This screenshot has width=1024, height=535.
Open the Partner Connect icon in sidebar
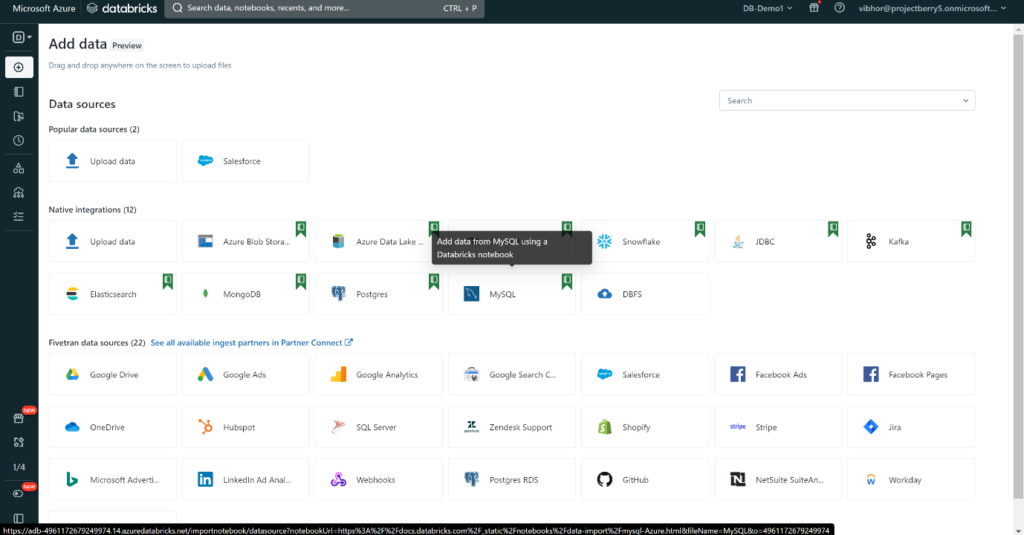pos(19,442)
